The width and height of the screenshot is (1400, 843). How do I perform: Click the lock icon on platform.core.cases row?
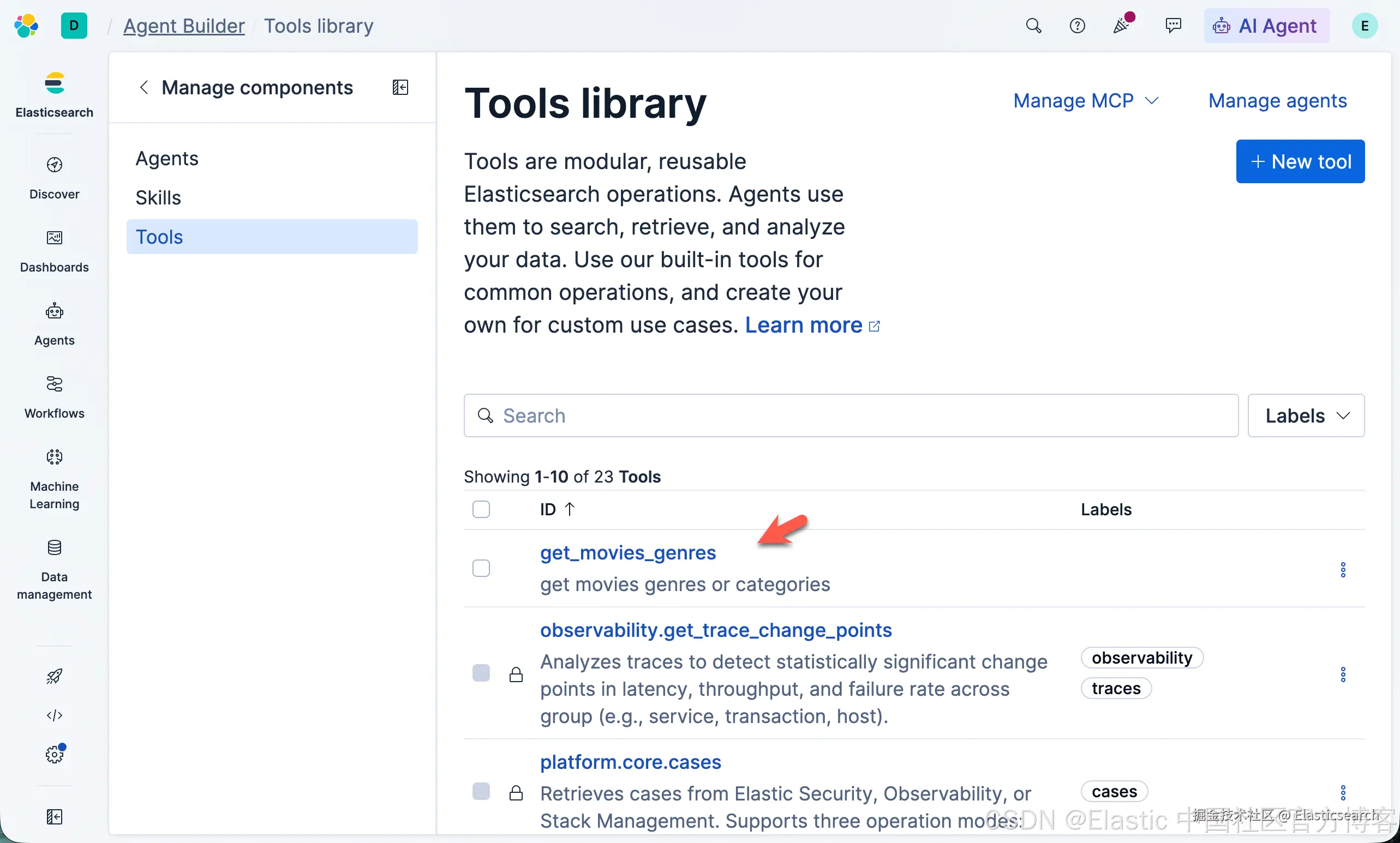516,792
